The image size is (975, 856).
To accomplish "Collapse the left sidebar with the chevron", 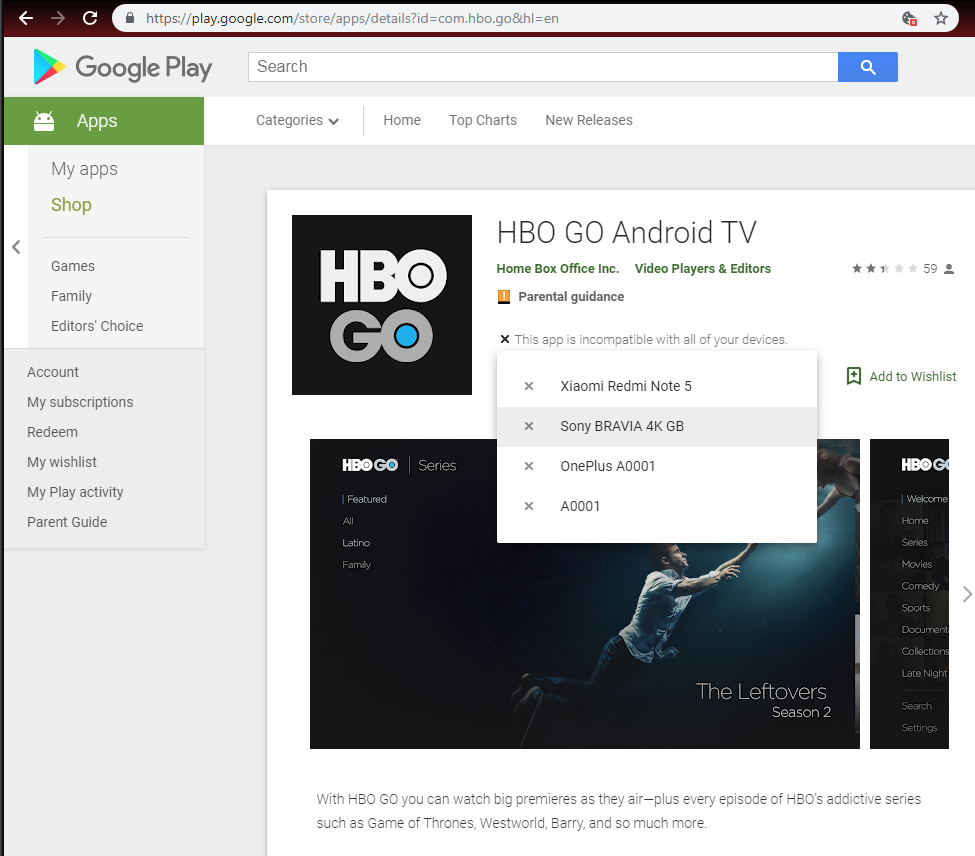I will 16,247.
